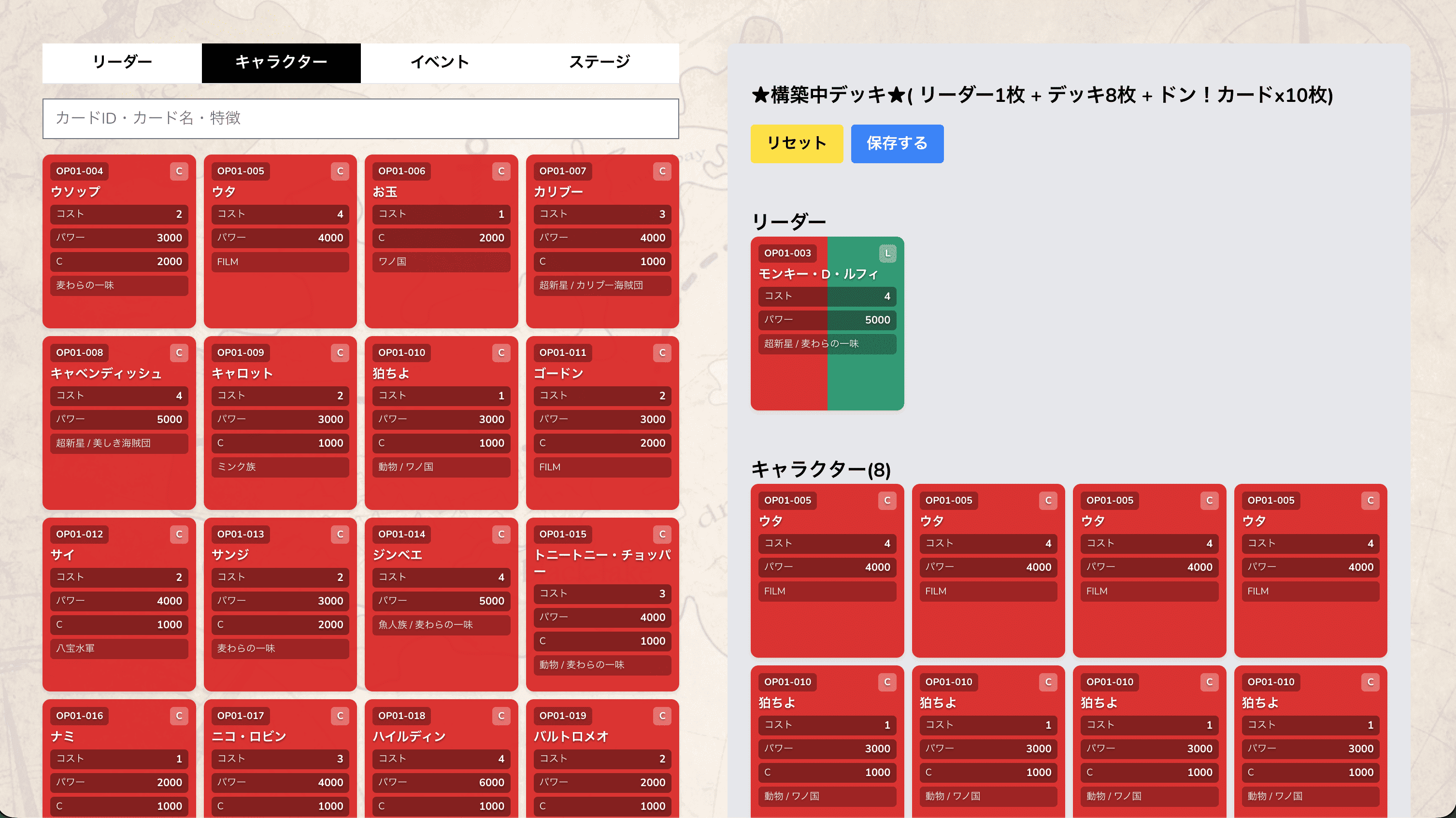The image size is (1456, 818).
Task: Click the C rarity badge on ウソップ card
Action: [179, 171]
